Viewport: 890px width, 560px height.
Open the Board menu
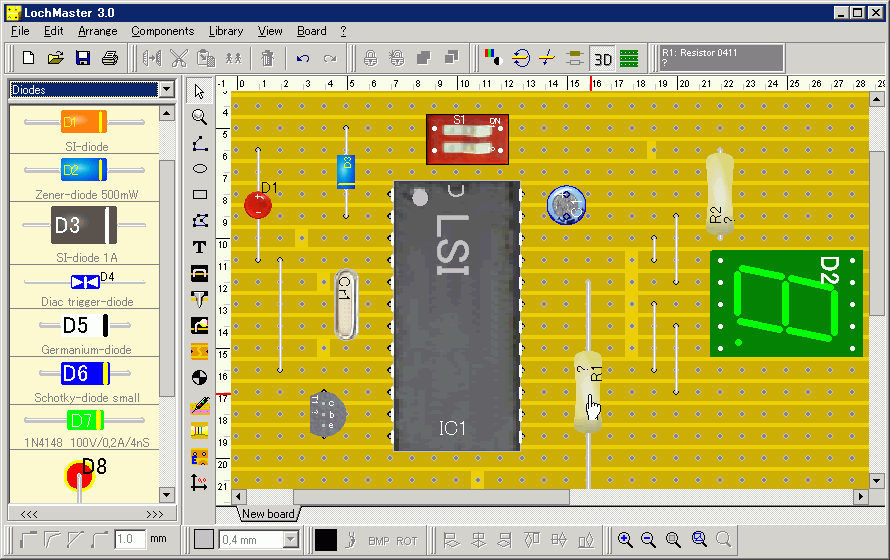312,31
